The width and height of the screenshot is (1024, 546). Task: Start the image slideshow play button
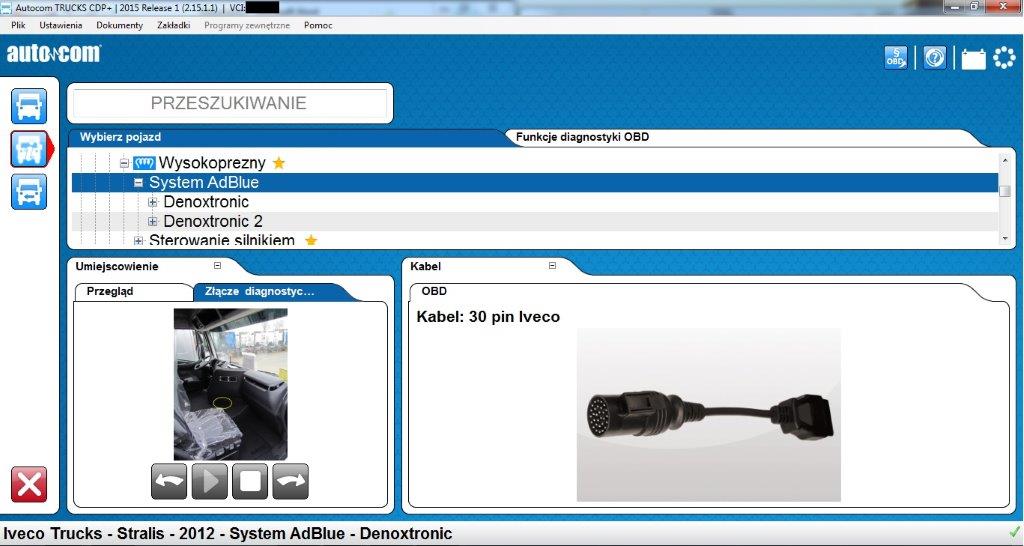point(210,482)
